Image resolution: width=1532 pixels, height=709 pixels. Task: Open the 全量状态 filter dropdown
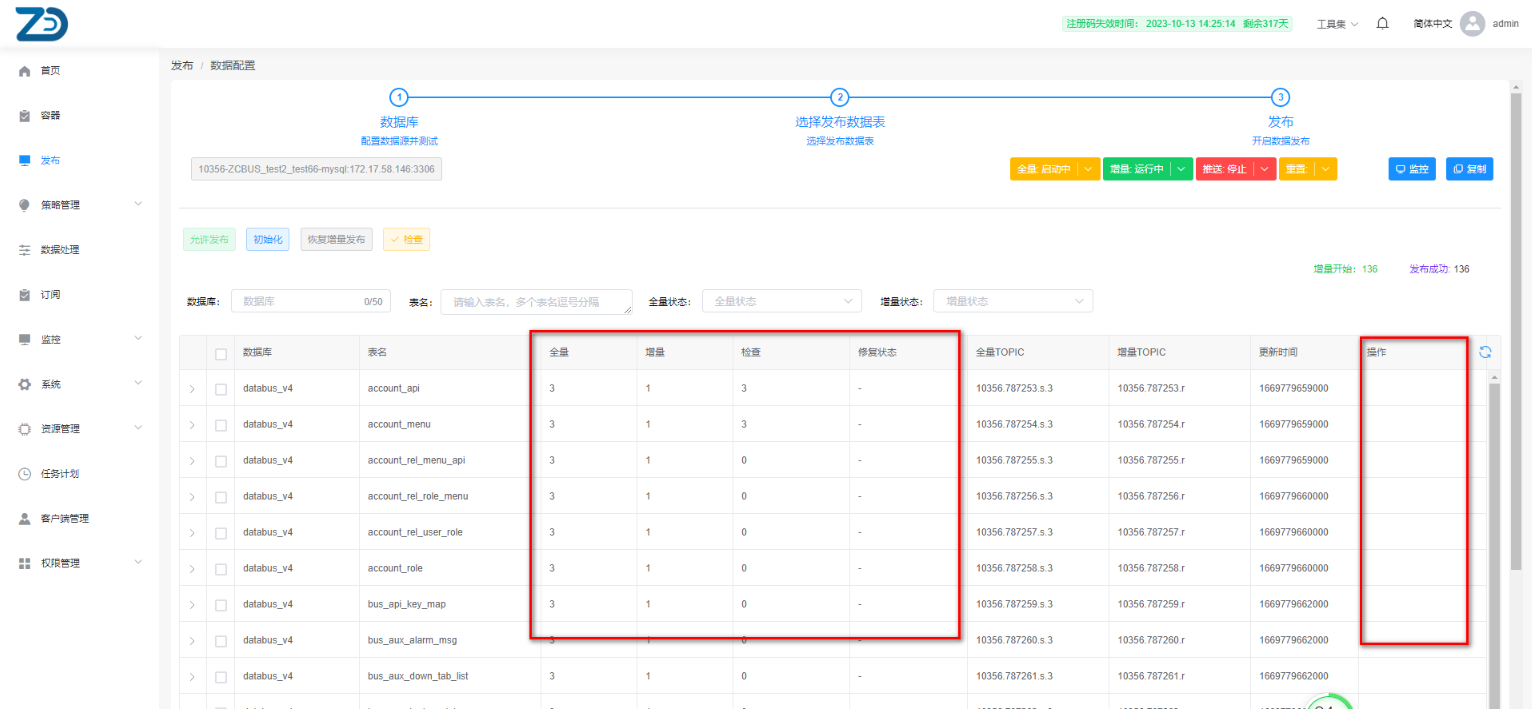point(781,301)
